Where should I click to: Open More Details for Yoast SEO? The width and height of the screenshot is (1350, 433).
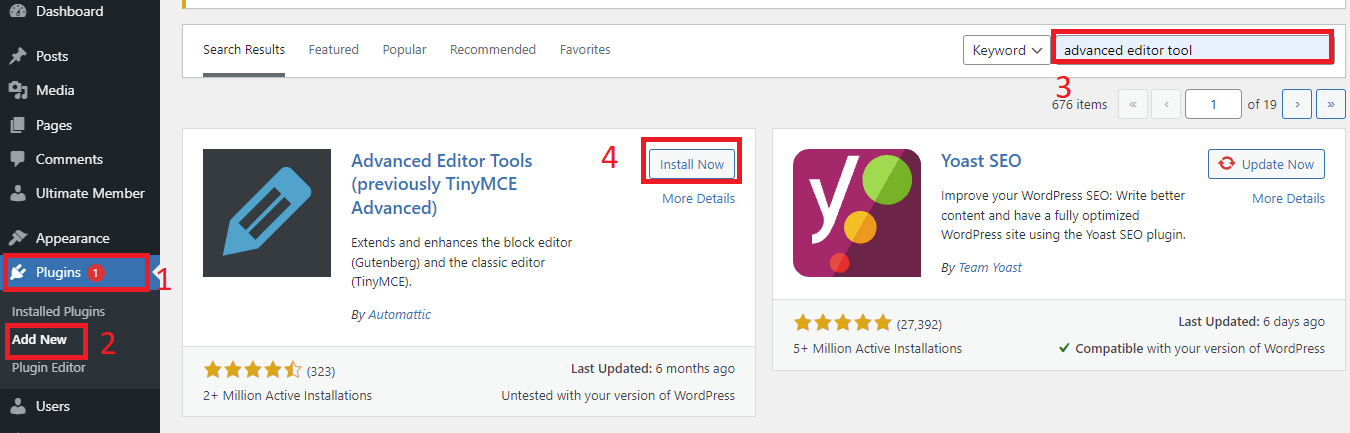tap(1288, 198)
